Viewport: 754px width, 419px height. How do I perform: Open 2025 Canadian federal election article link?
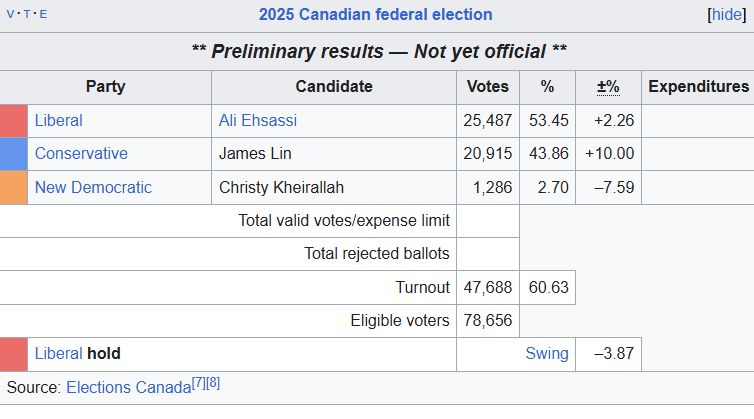pos(376,14)
